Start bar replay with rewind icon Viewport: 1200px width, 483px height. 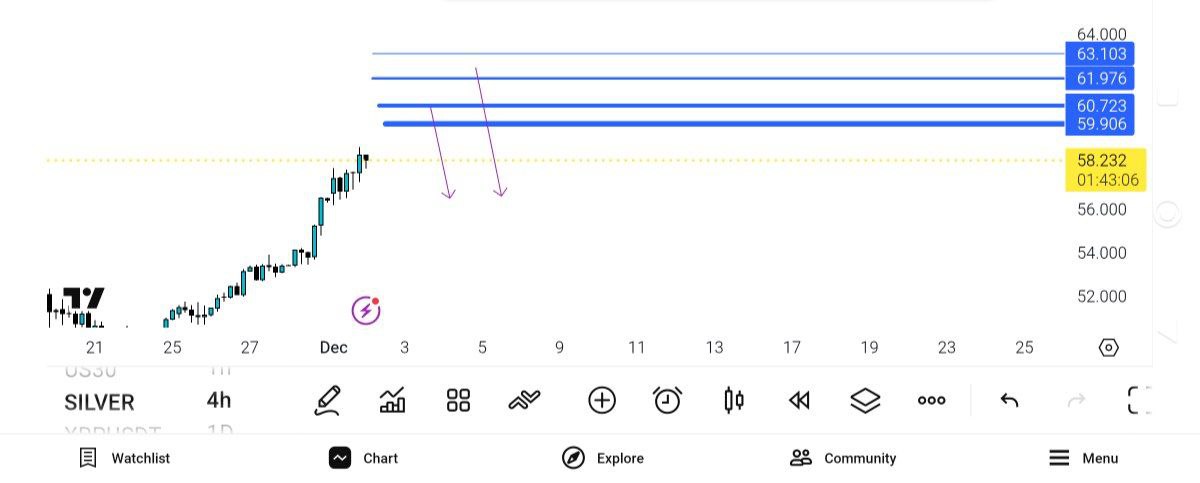(x=799, y=401)
